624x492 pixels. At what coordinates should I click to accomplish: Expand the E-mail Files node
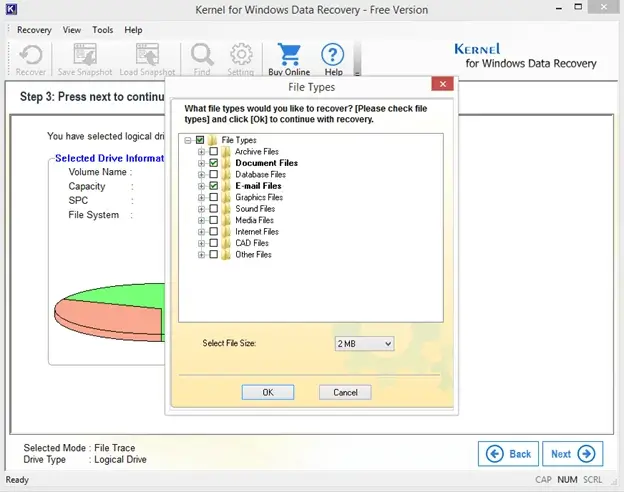[201, 186]
